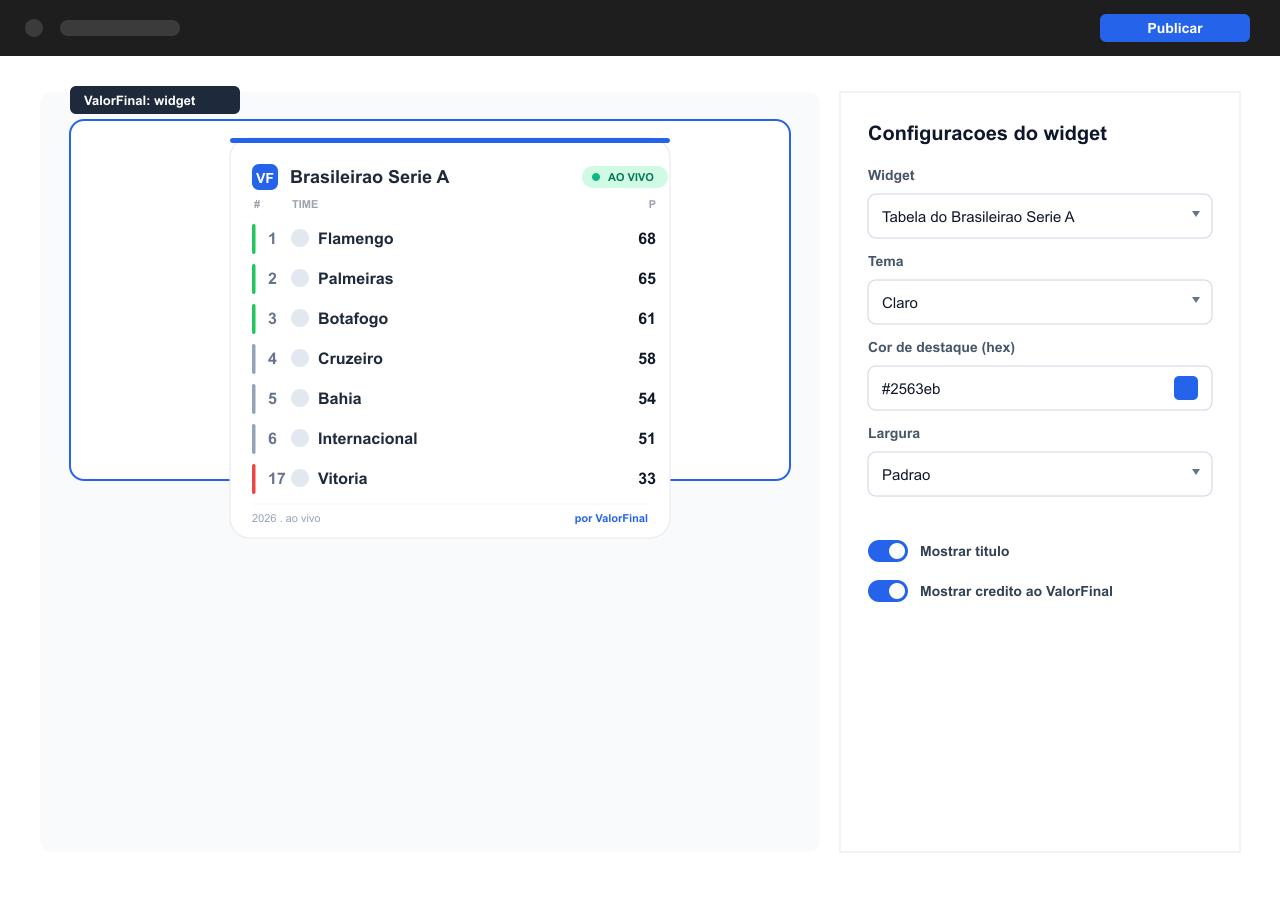Expand the Tema dropdown set to Claro
Screen dimensions: 1280x900
point(1040,302)
